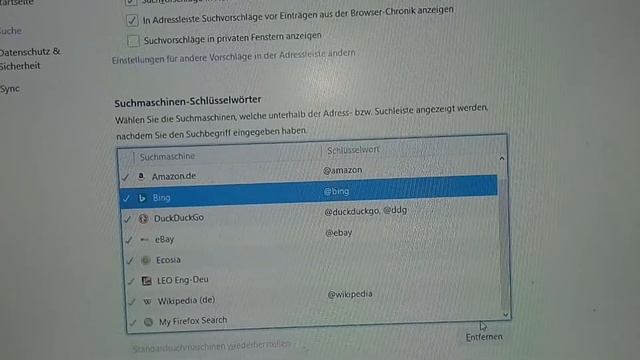Select the Wikipedia (de) row name
The width and height of the screenshot is (640, 360).
187,300
